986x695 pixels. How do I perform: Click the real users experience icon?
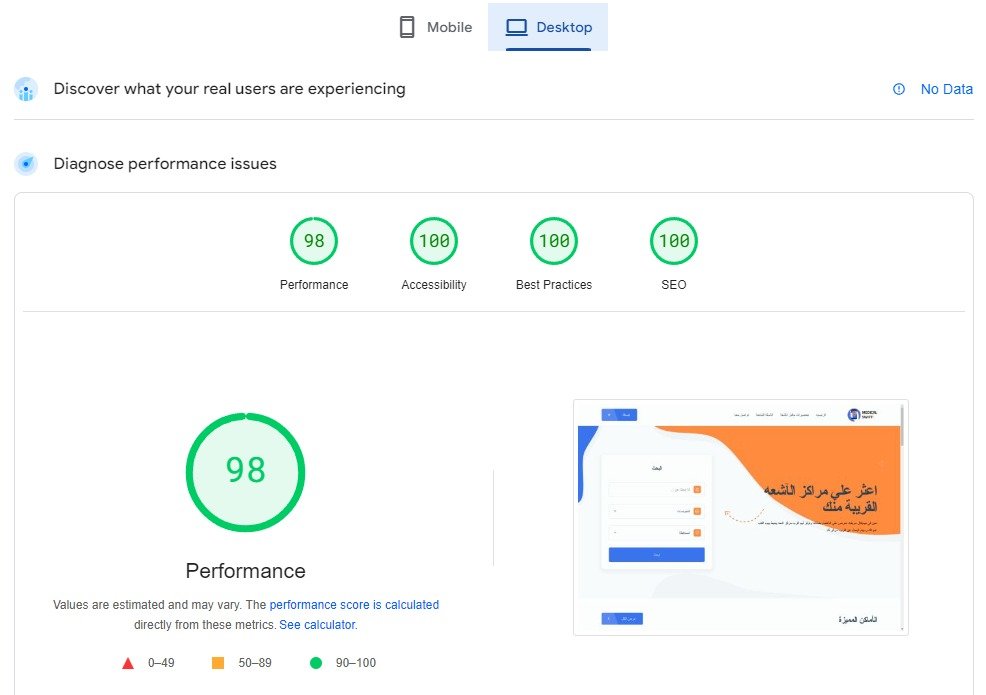(26, 89)
